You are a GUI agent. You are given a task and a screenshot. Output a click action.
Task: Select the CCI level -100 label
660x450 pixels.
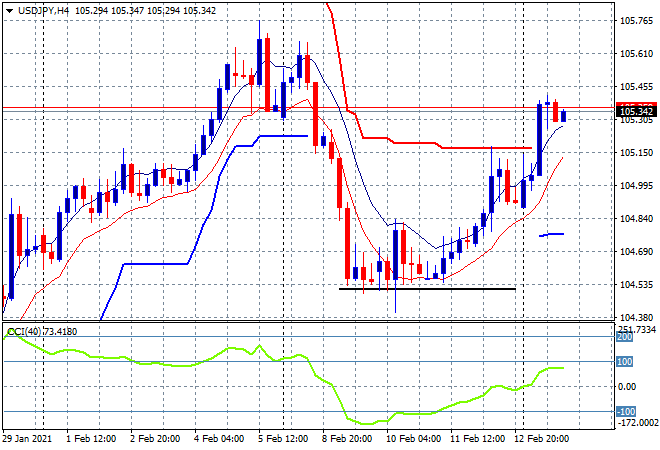click(626, 411)
